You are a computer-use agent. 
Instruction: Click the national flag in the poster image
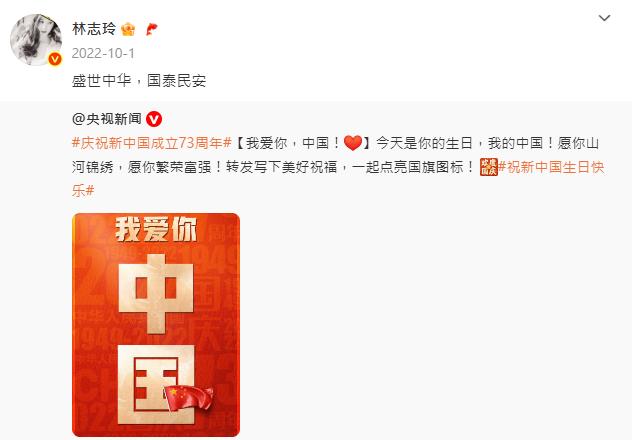(189, 397)
